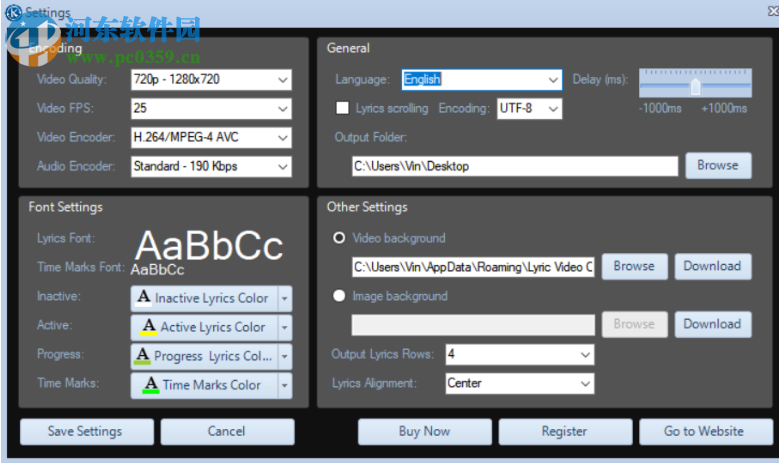Open the Lyrics Alignment dropdown

tap(520, 384)
